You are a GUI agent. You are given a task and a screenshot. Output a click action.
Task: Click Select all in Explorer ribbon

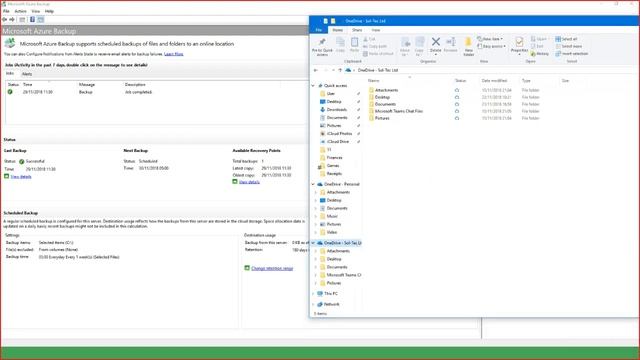pos(566,39)
